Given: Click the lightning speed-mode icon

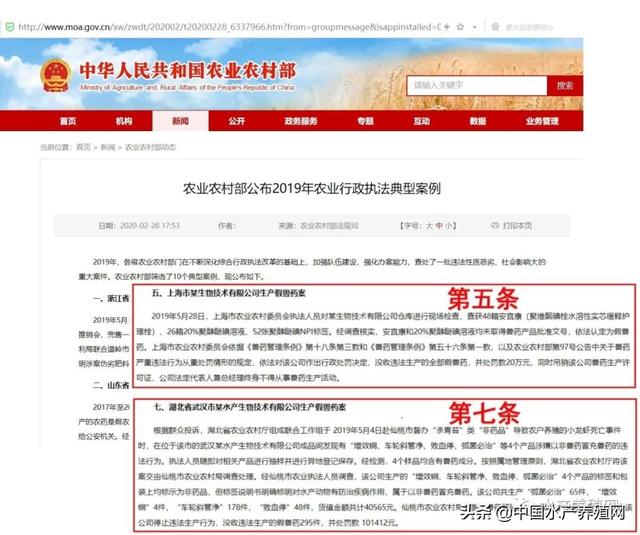Looking at the screenshot, I should 447,27.
